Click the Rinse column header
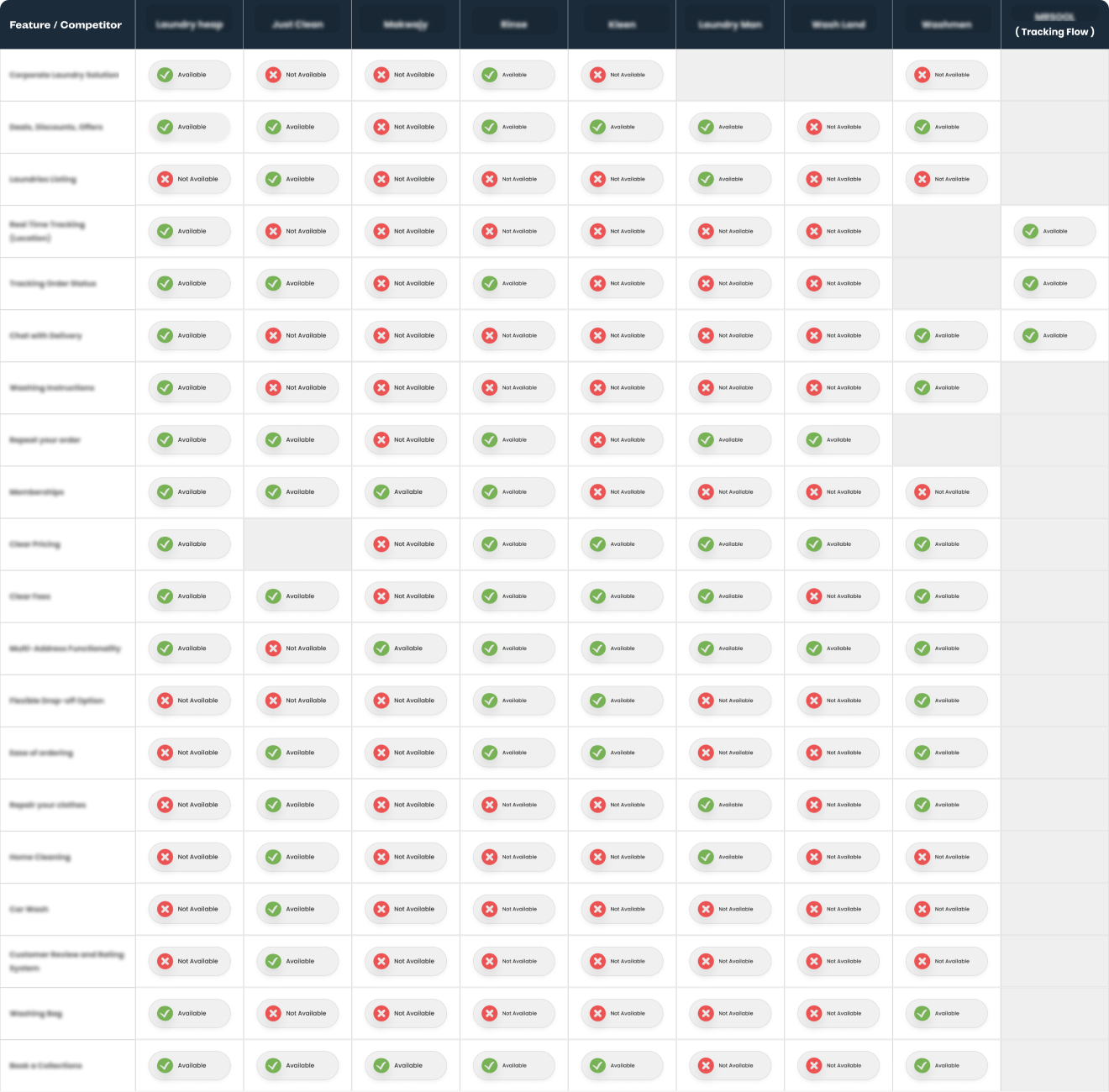This screenshot has height=1092, width=1109. click(x=514, y=24)
